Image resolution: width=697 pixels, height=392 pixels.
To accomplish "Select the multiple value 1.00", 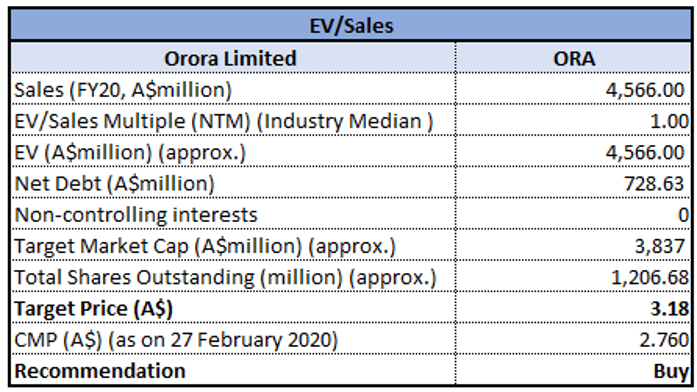I will click(573, 120).
